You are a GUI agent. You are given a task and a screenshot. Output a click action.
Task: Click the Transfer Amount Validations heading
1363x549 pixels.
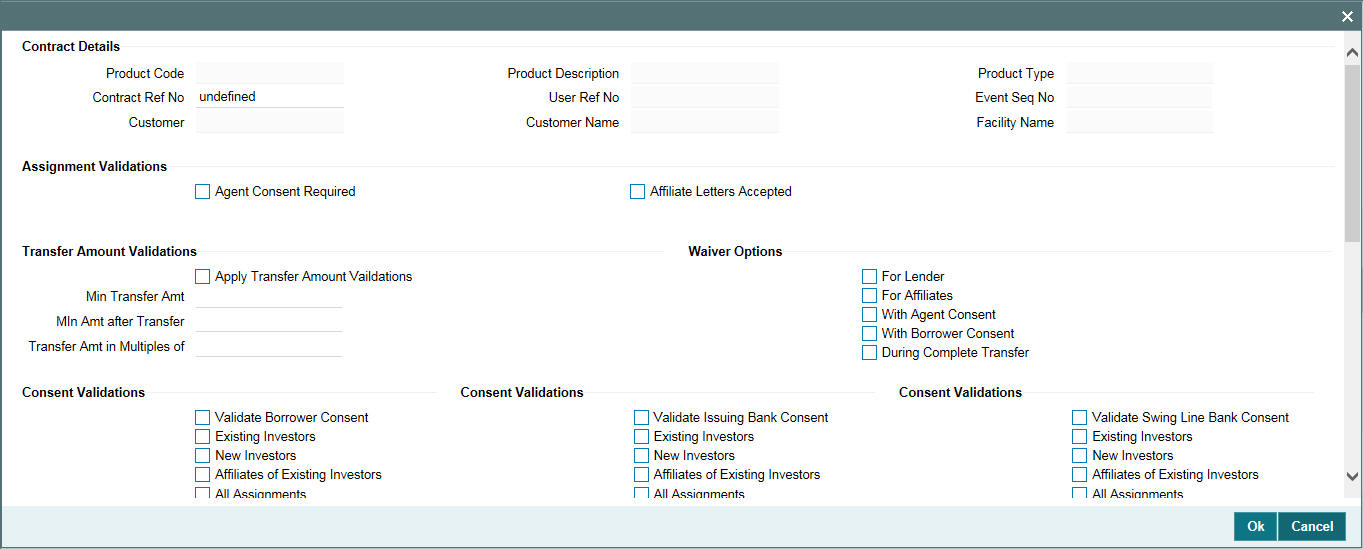pyautogui.click(x=109, y=251)
